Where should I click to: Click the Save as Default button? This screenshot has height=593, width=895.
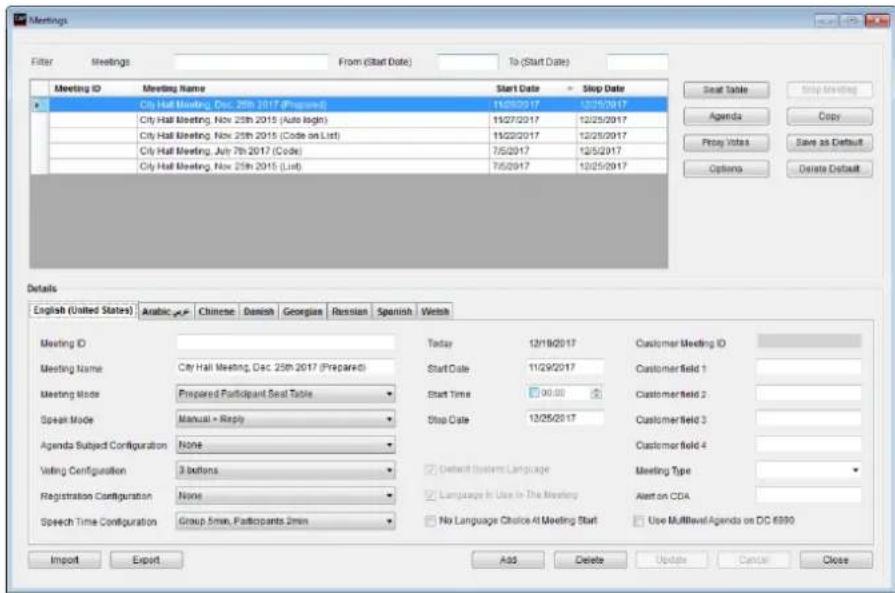[x=829, y=143]
